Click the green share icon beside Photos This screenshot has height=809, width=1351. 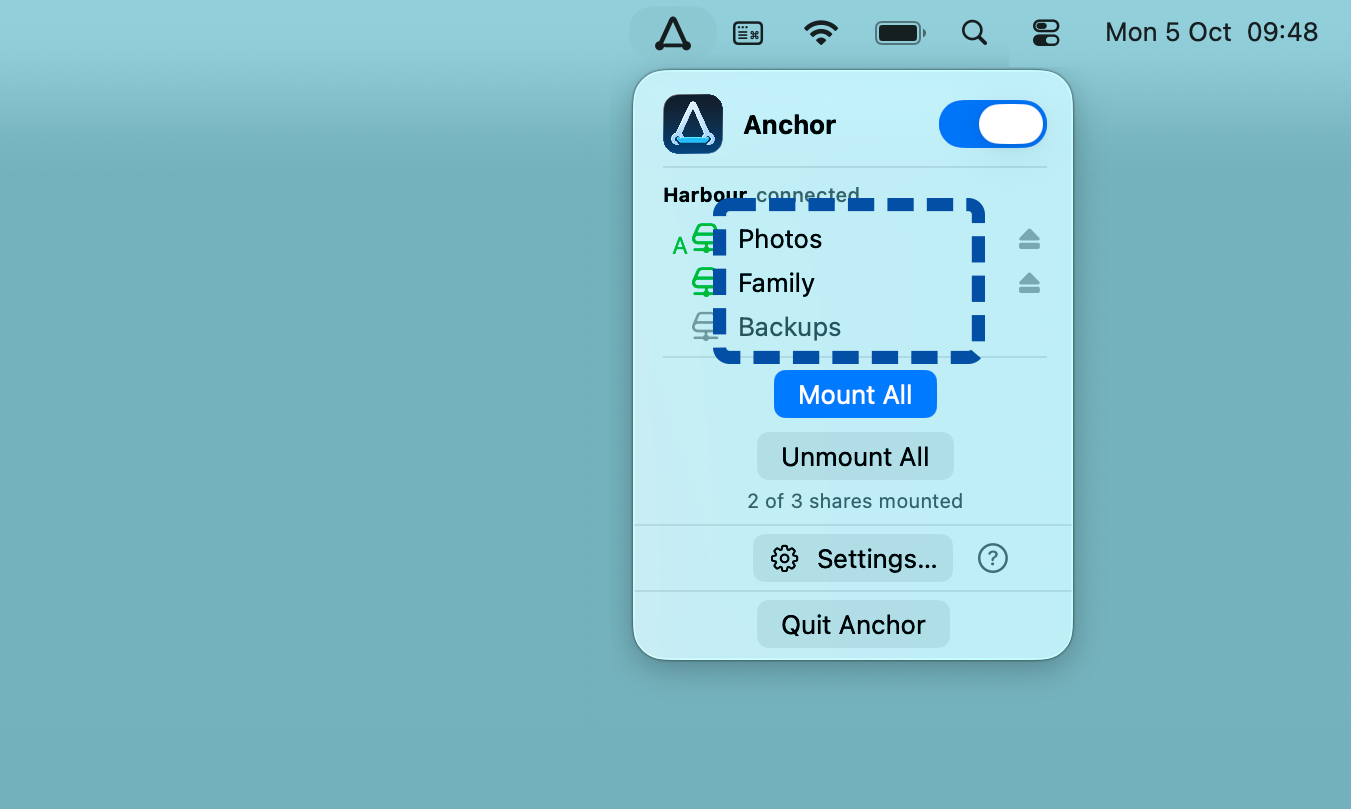pyautogui.click(x=706, y=239)
